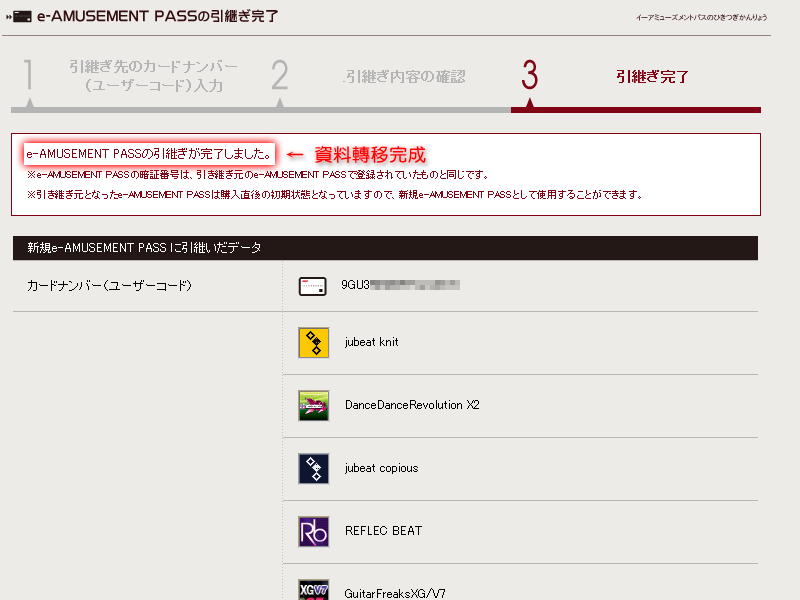Click the GuitarFreaksXG/V7 game icon
800x600 pixels.
tap(313, 590)
